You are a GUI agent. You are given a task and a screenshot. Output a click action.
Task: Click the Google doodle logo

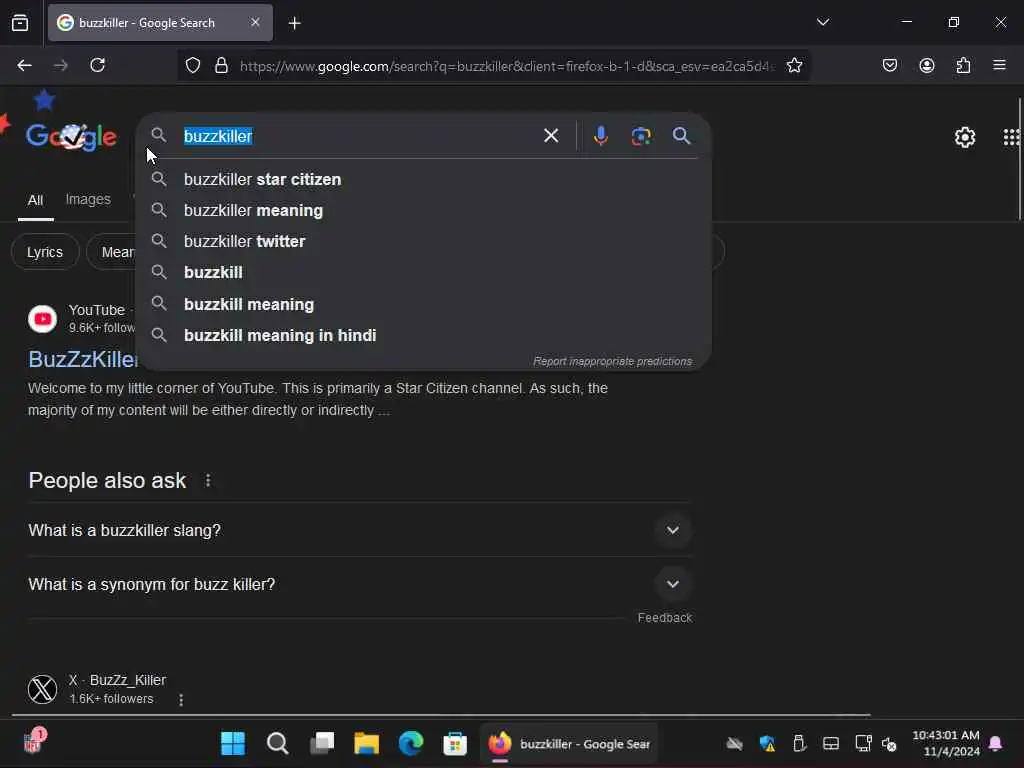coord(71,136)
